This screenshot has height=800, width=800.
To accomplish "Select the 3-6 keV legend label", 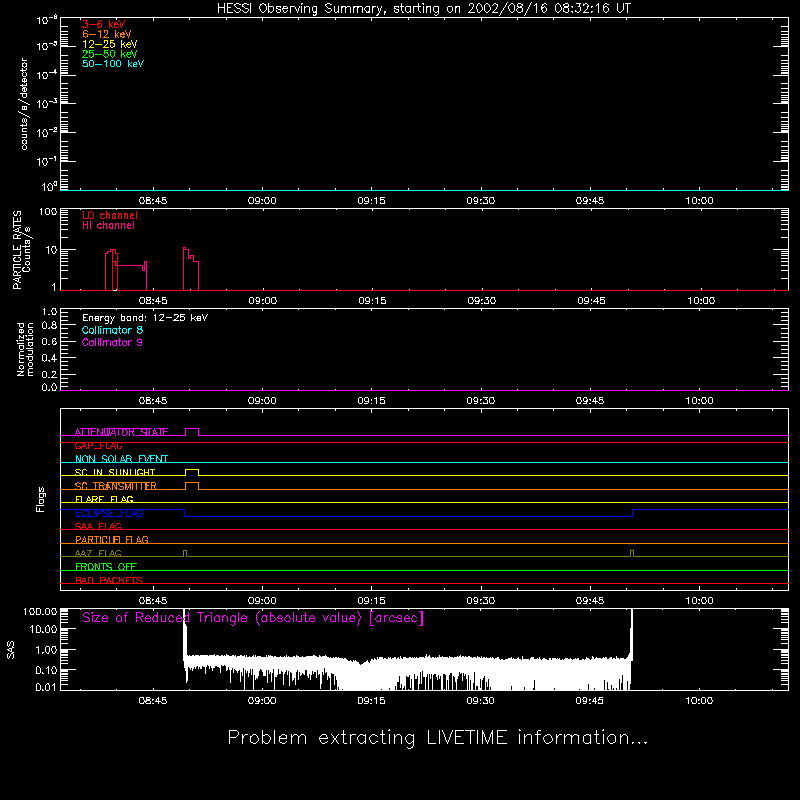I will click(x=103, y=24).
